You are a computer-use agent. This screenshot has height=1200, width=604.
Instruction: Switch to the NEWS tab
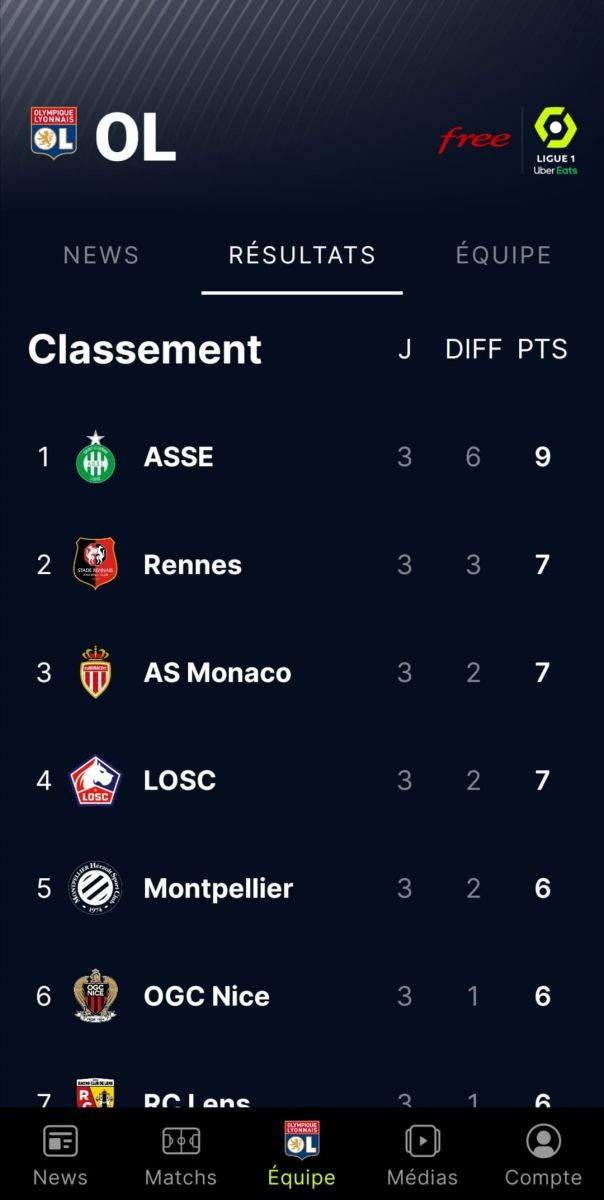(x=101, y=255)
